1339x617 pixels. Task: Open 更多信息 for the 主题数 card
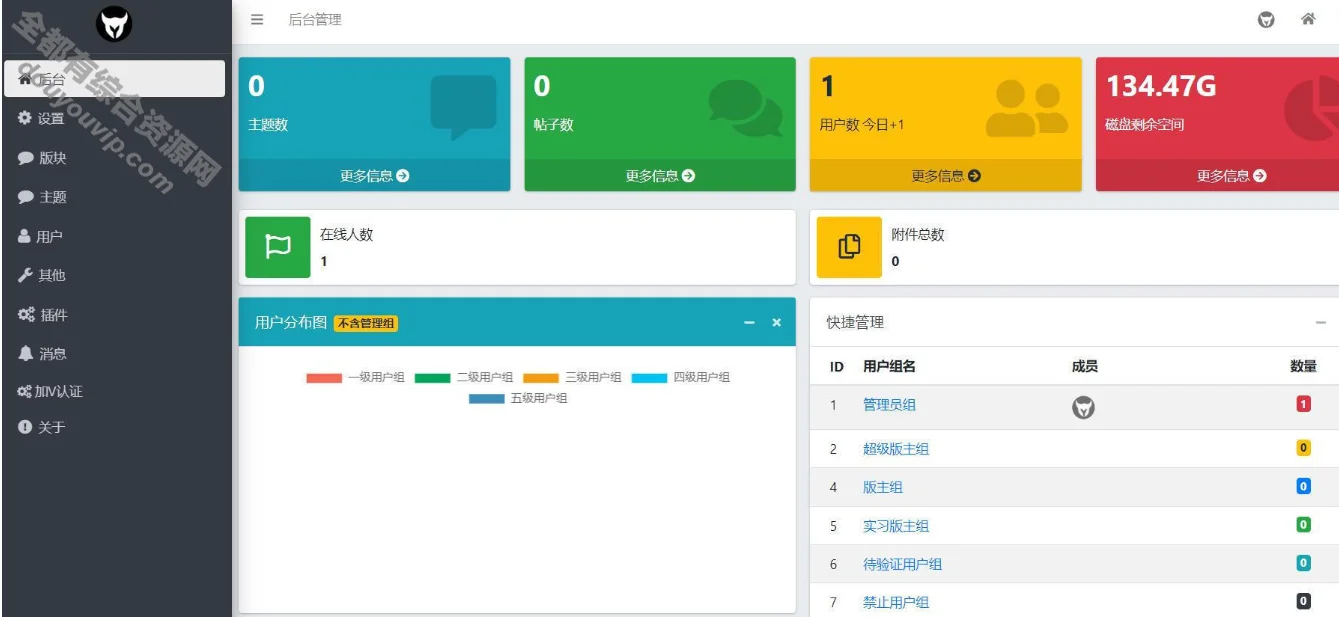(x=374, y=174)
